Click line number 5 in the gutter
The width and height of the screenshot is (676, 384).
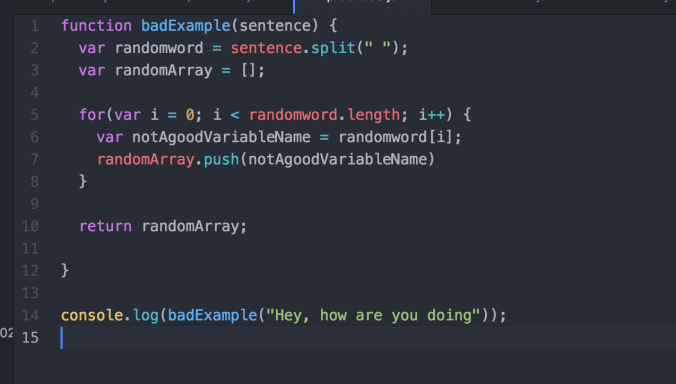point(34,115)
